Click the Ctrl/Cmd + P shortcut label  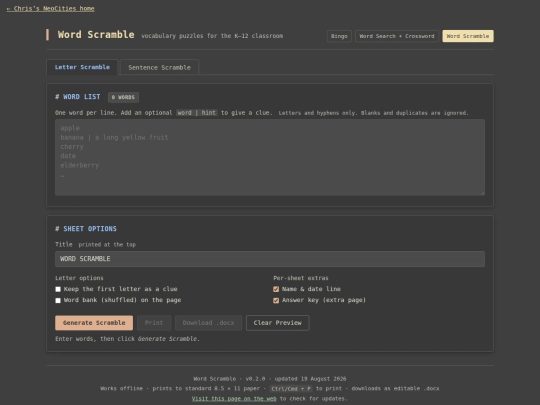pyautogui.click(x=291, y=388)
